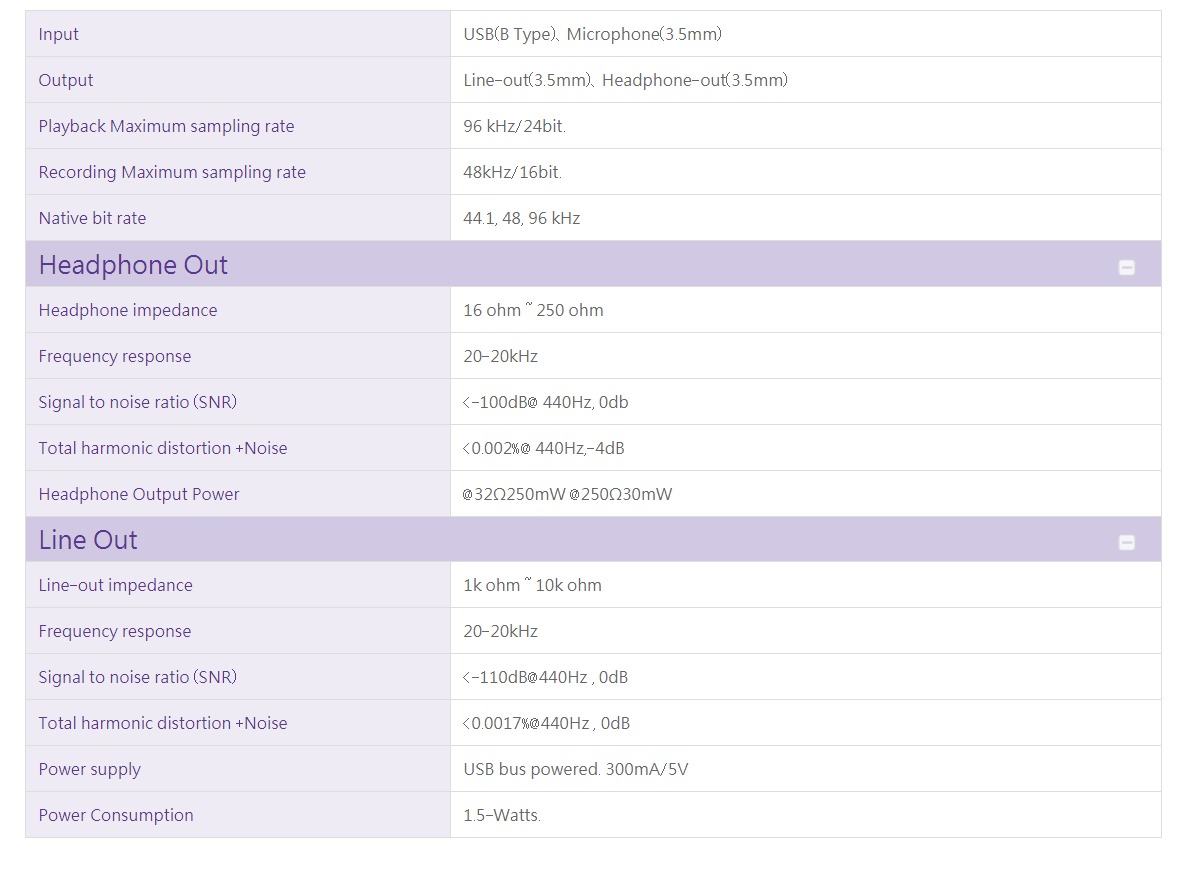Viewport: 1190px width, 869px height.
Task: Click the Power Consumption 1.5-Watts value
Action: click(501, 815)
